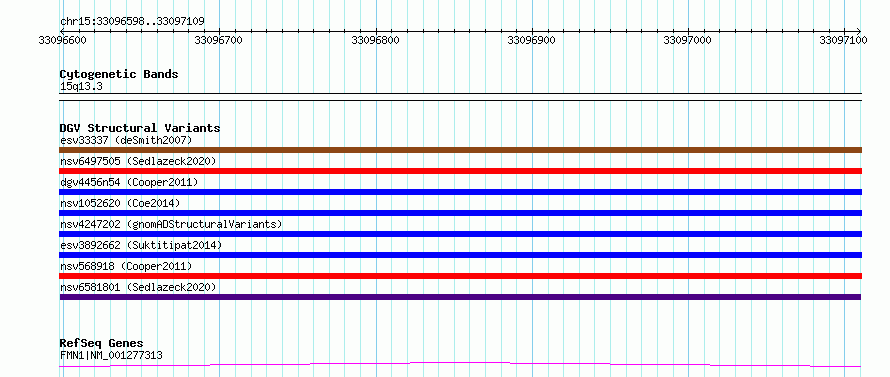Screen dimensions: 890x377
Task: Click the blue dgv4456n54 variant bar
Action: pyautogui.click(x=460, y=192)
